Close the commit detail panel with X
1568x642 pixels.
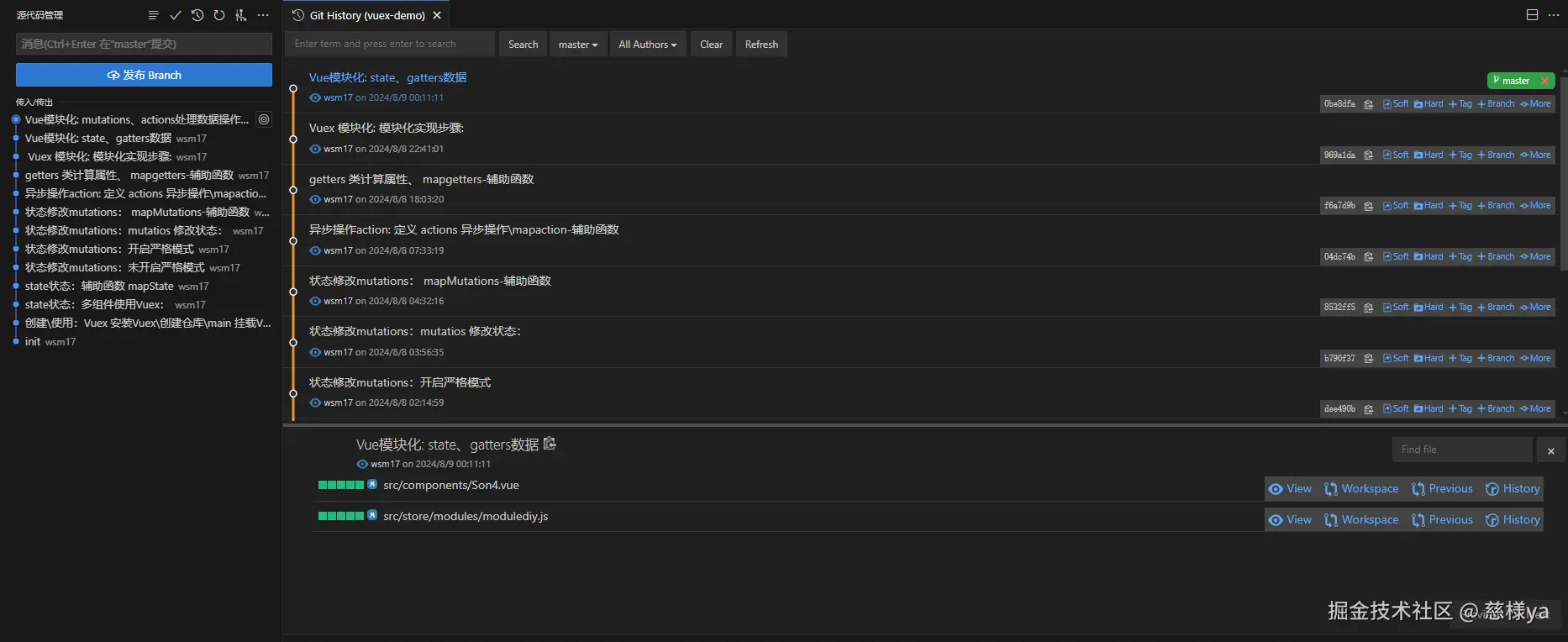tap(1551, 450)
